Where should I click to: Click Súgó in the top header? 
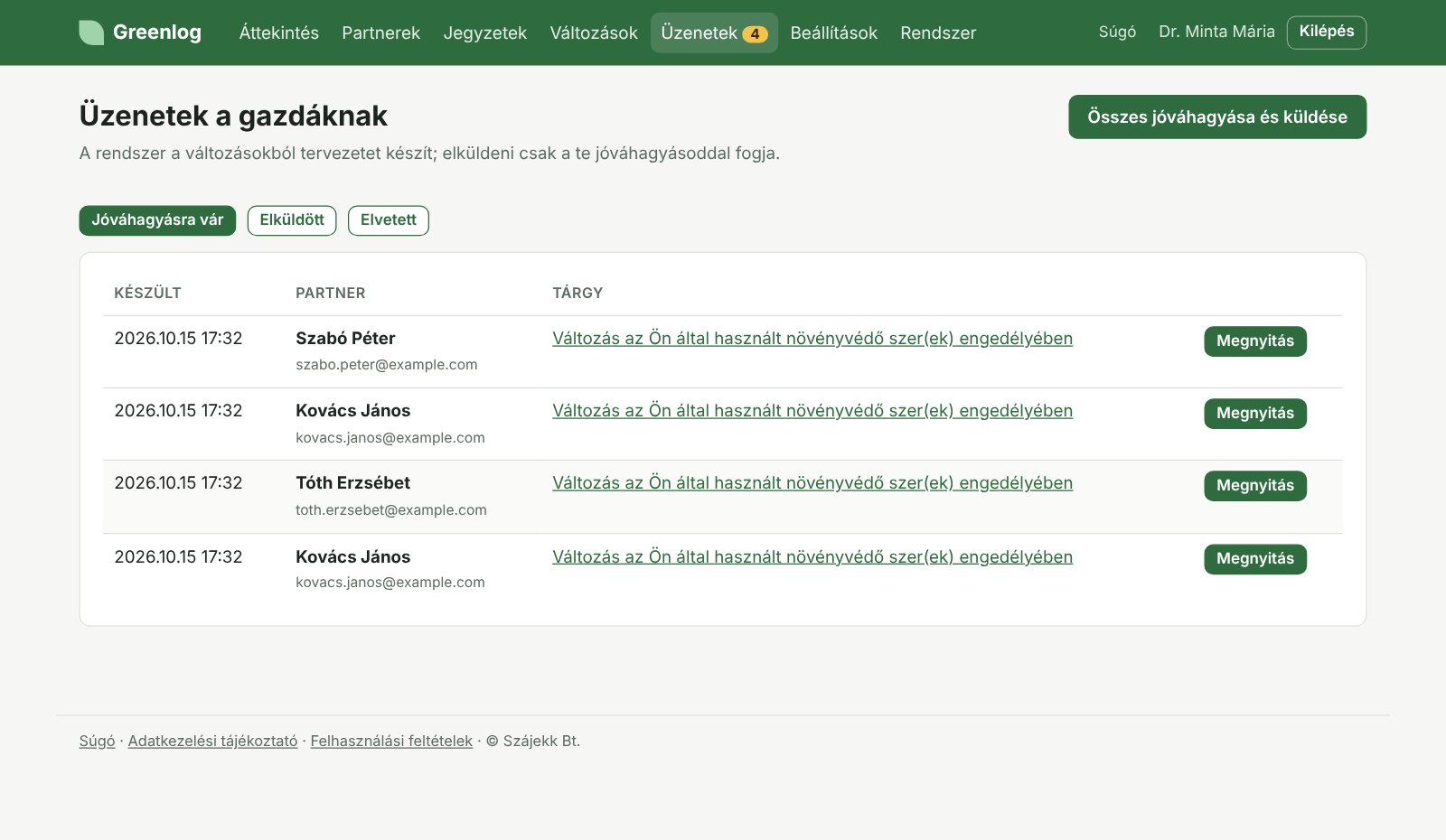coord(1117,32)
